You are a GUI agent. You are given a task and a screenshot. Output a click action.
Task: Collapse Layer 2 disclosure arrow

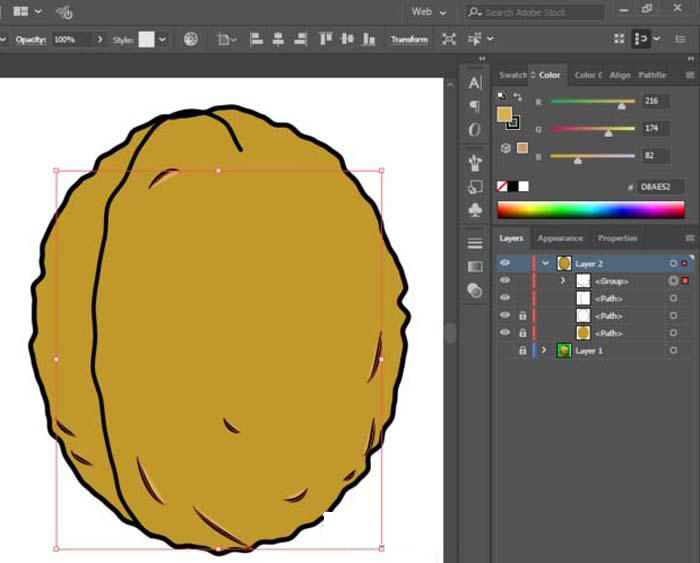click(x=546, y=263)
